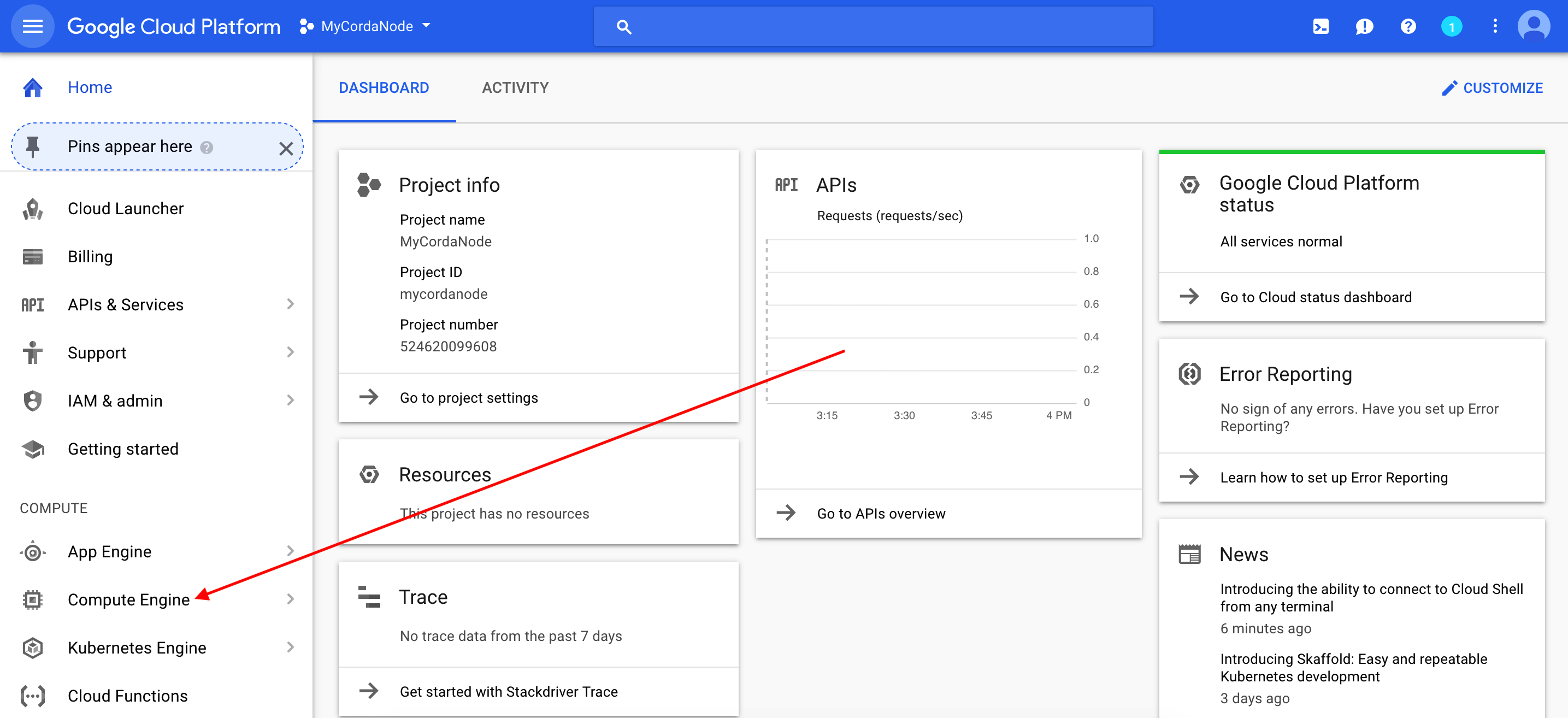Image resolution: width=1568 pixels, height=718 pixels.
Task: Expand the Compute Engine submenu chevron
Action: point(290,599)
